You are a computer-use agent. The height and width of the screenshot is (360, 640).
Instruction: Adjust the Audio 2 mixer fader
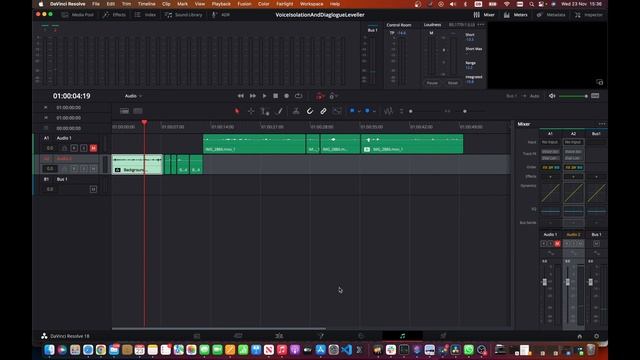click(x=567, y=282)
